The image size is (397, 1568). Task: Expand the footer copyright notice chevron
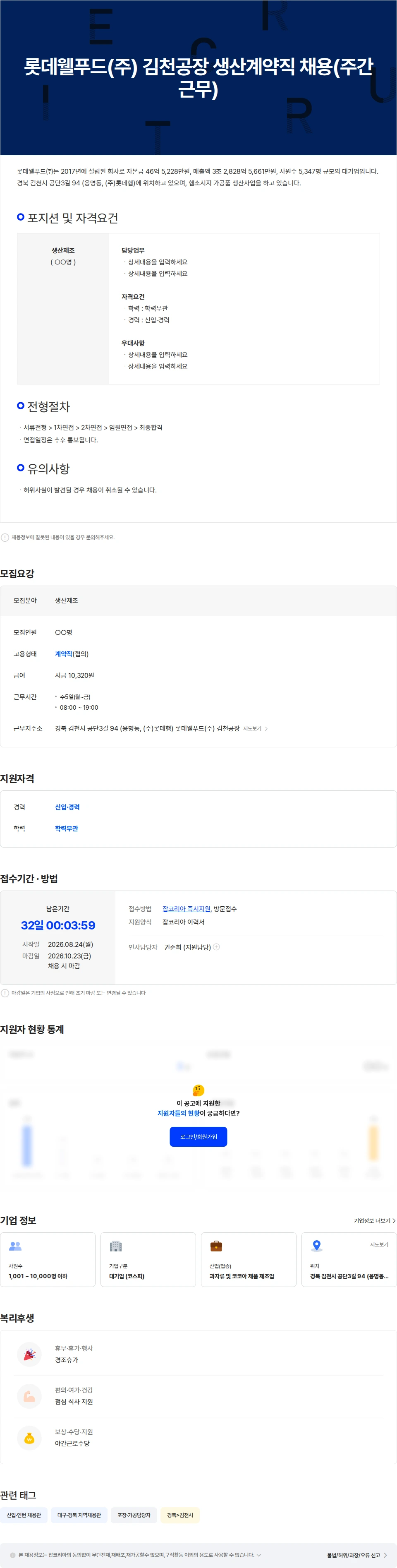pyautogui.click(x=259, y=1555)
